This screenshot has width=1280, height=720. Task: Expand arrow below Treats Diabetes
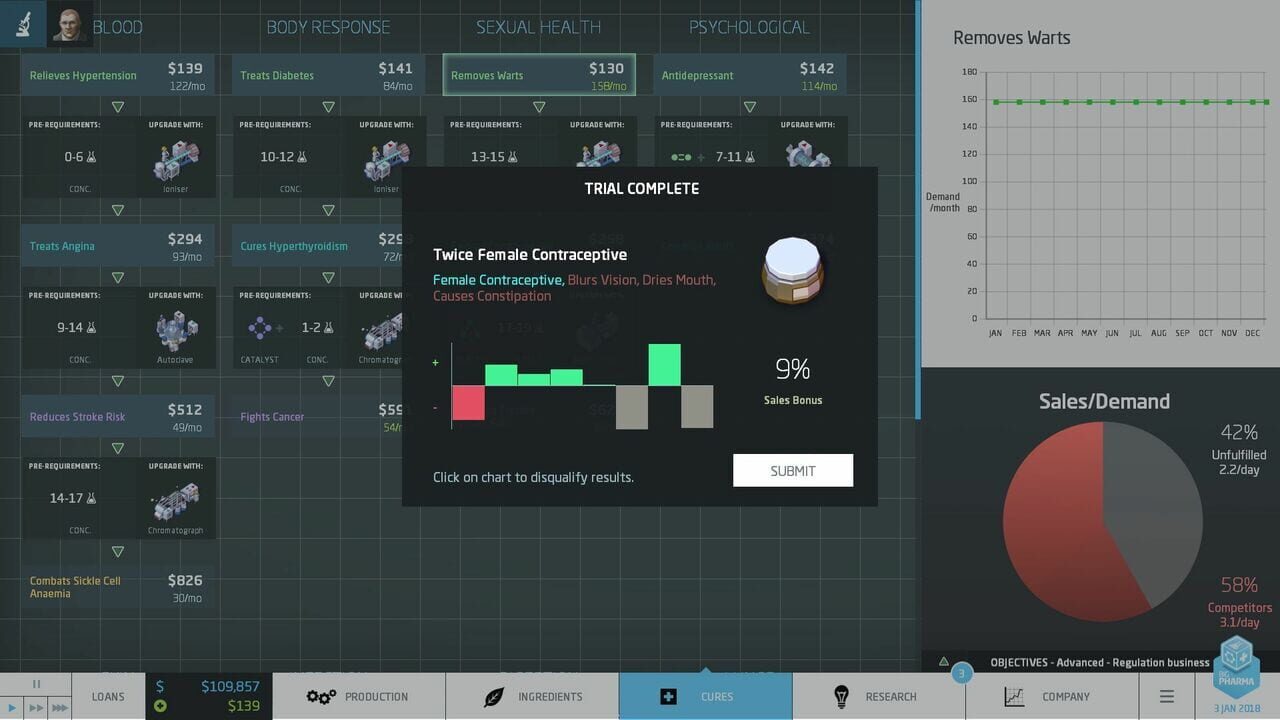tap(328, 106)
